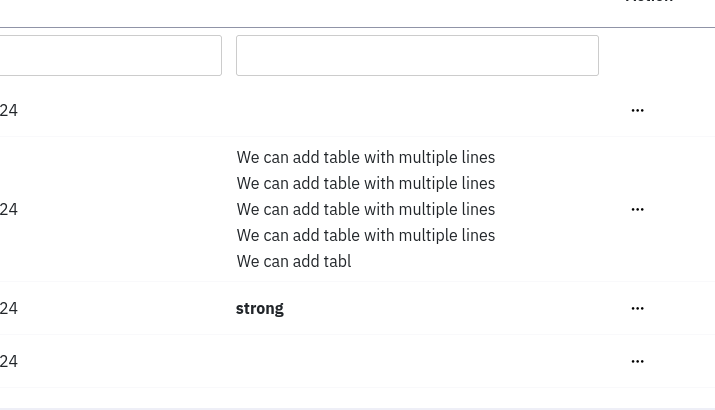The width and height of the screenshot is (715, 410).
Task: Focus the partially visible left filter input
Action: (110, 56)
